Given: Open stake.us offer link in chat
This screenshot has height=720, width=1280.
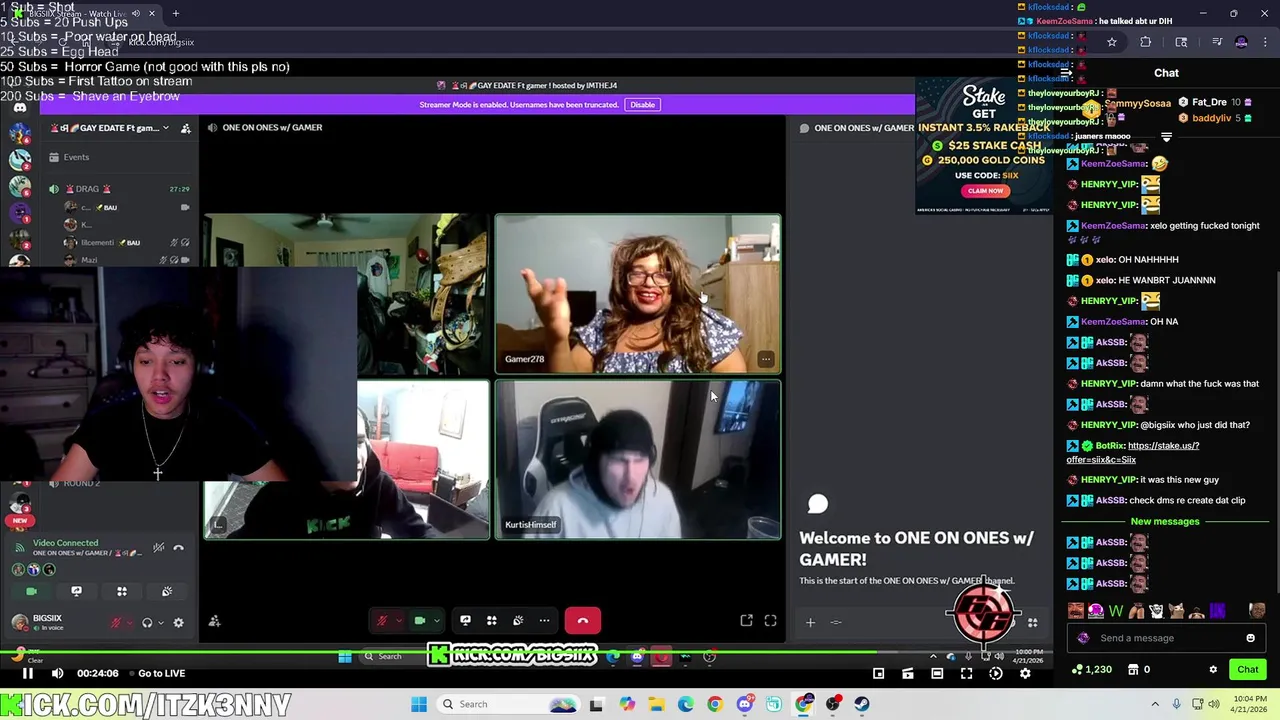Looking at the screenshot, I should click(1132, 452).
